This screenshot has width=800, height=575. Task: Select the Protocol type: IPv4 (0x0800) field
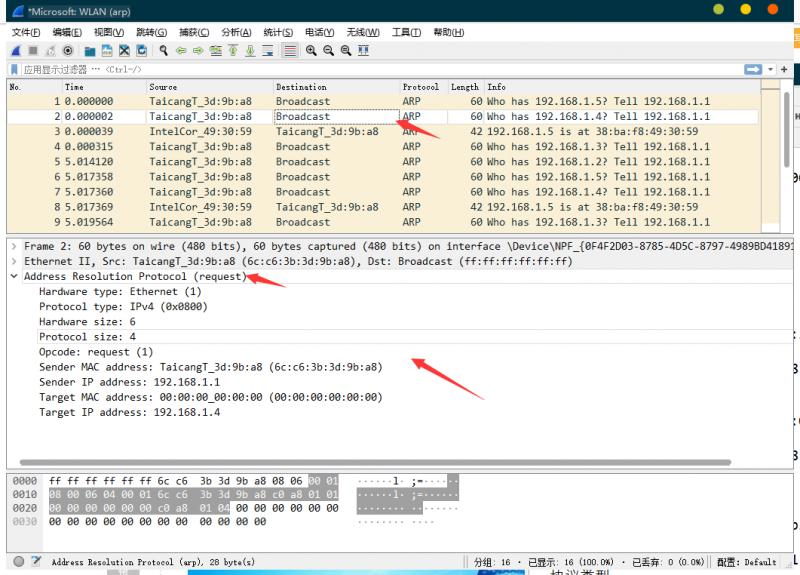coord(123,307)
